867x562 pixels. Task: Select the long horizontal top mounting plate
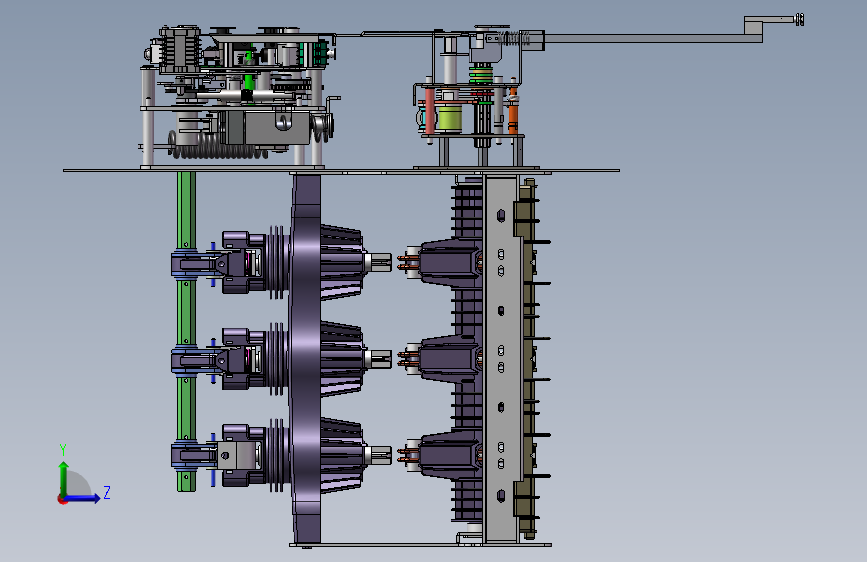click(x=341, y=170)
